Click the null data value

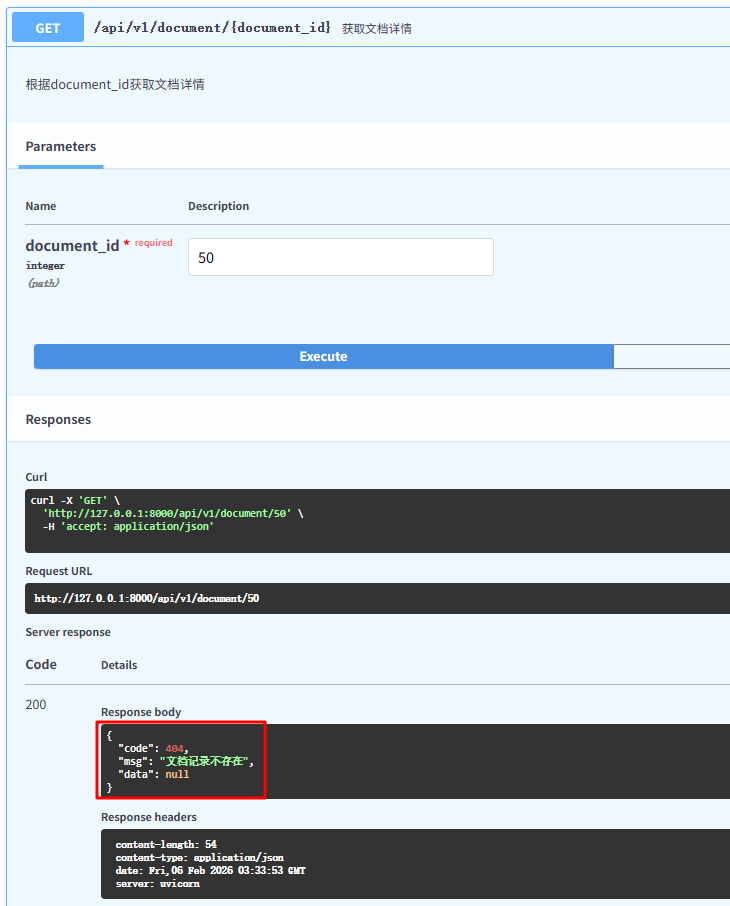point(177,774)
